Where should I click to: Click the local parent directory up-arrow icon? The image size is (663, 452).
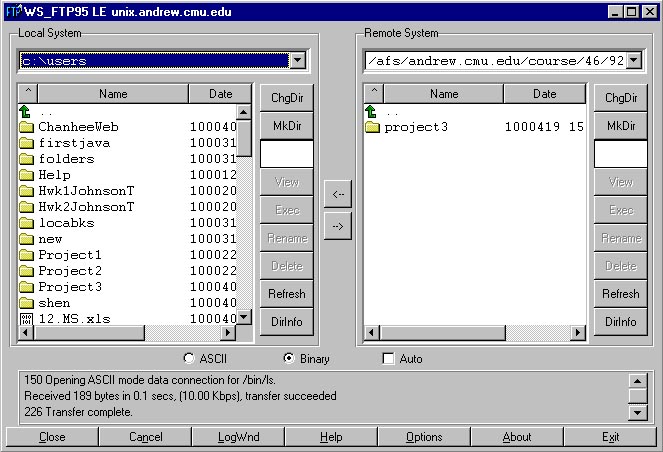click(25, 112)
